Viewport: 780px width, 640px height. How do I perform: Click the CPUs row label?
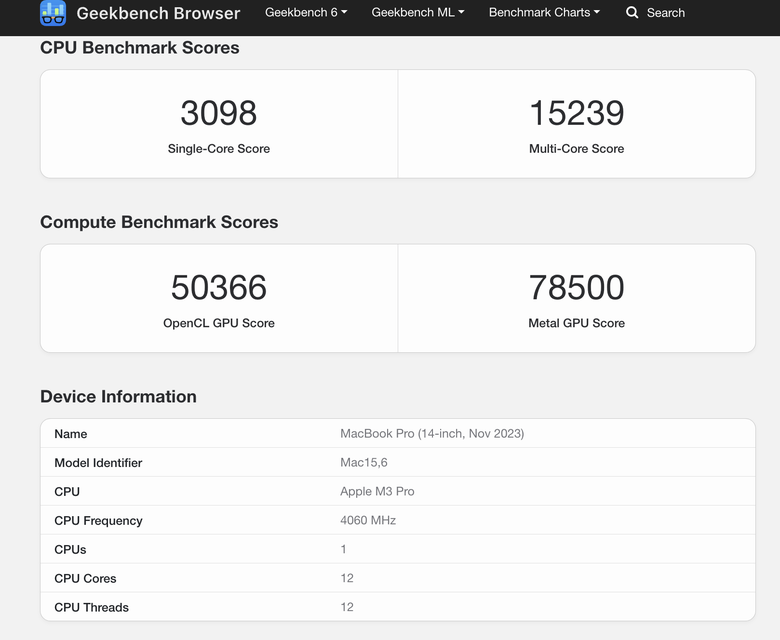pos(70,549)
